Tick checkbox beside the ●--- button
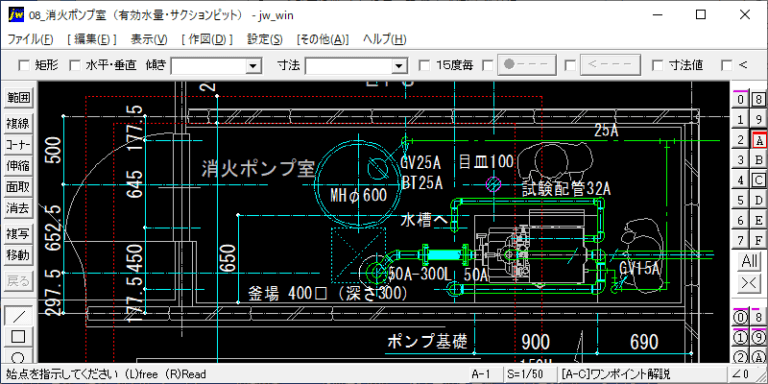This screenshot has height=384, width=768. [488, 65]
